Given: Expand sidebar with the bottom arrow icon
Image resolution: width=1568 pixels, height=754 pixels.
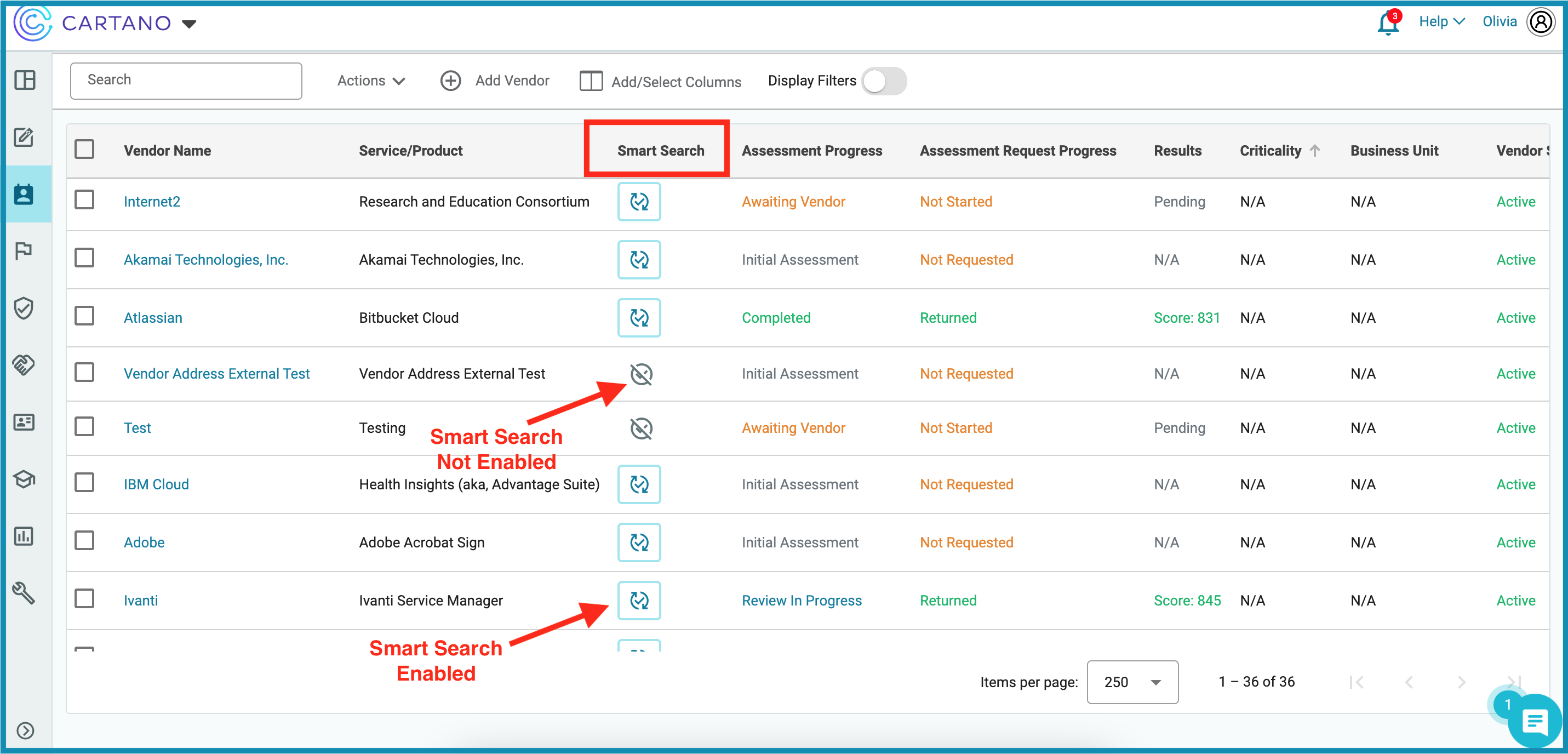Looking at the screenshot, I should pyautogui.click(x=26, y=730).
